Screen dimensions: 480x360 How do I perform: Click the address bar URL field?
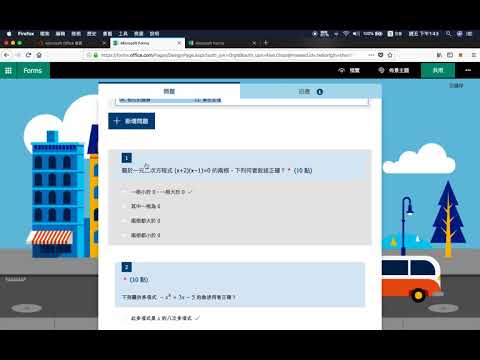click(x=226, y=55)
